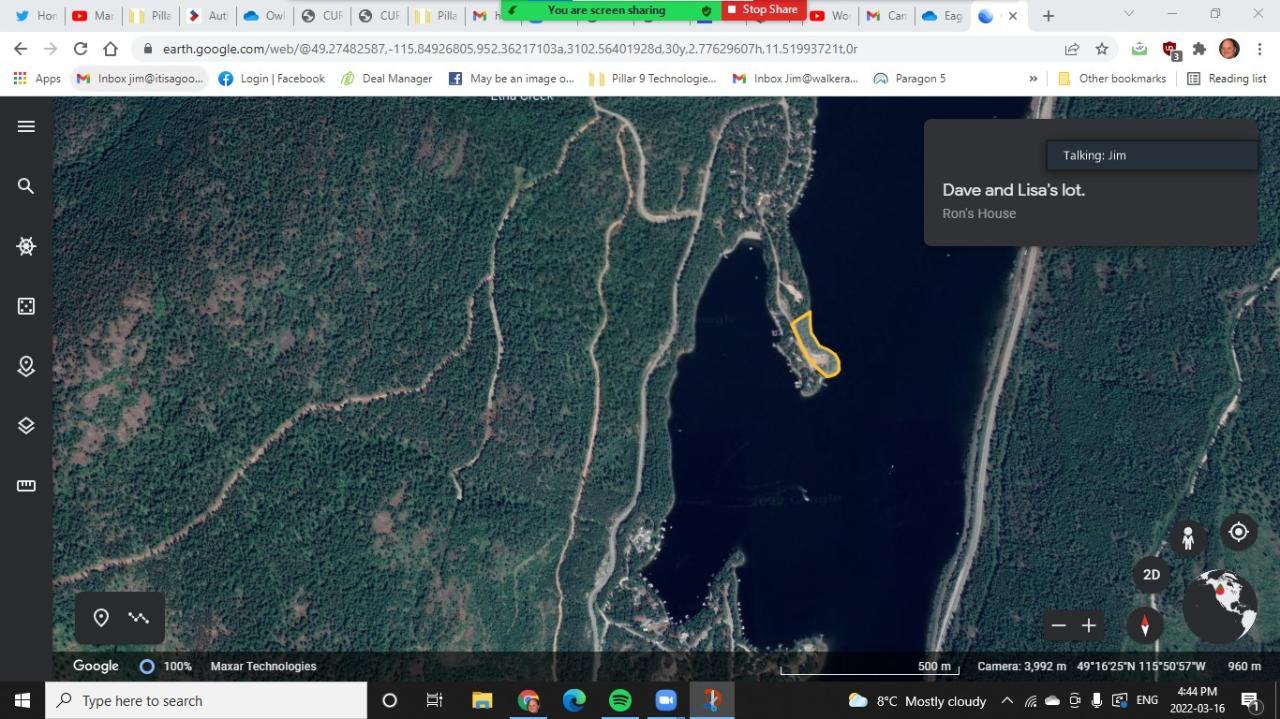
Task: Open the Projects pin icon
Action: (x=26, y=366)
